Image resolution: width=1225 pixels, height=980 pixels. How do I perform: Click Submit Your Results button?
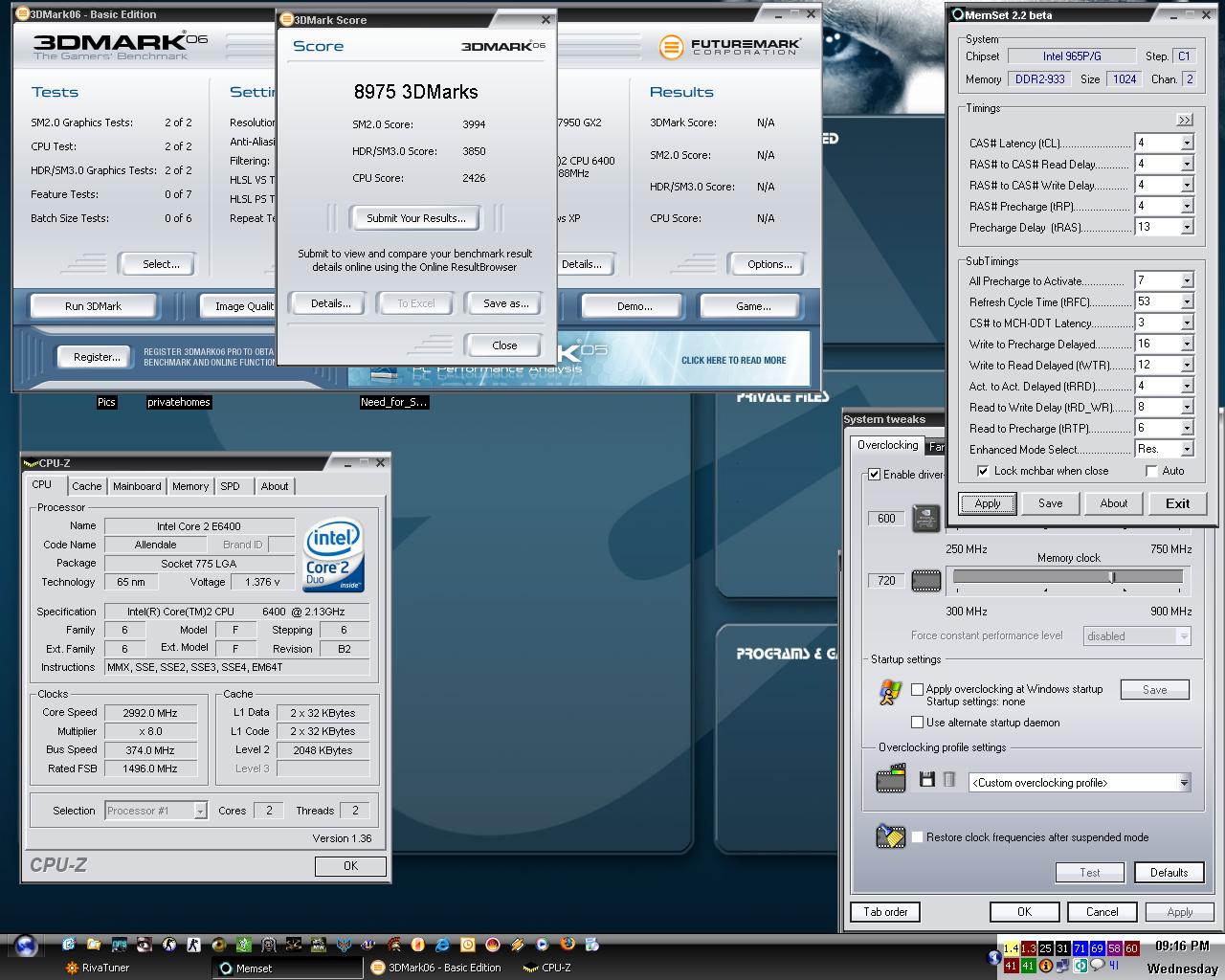(x=415, y=218)
